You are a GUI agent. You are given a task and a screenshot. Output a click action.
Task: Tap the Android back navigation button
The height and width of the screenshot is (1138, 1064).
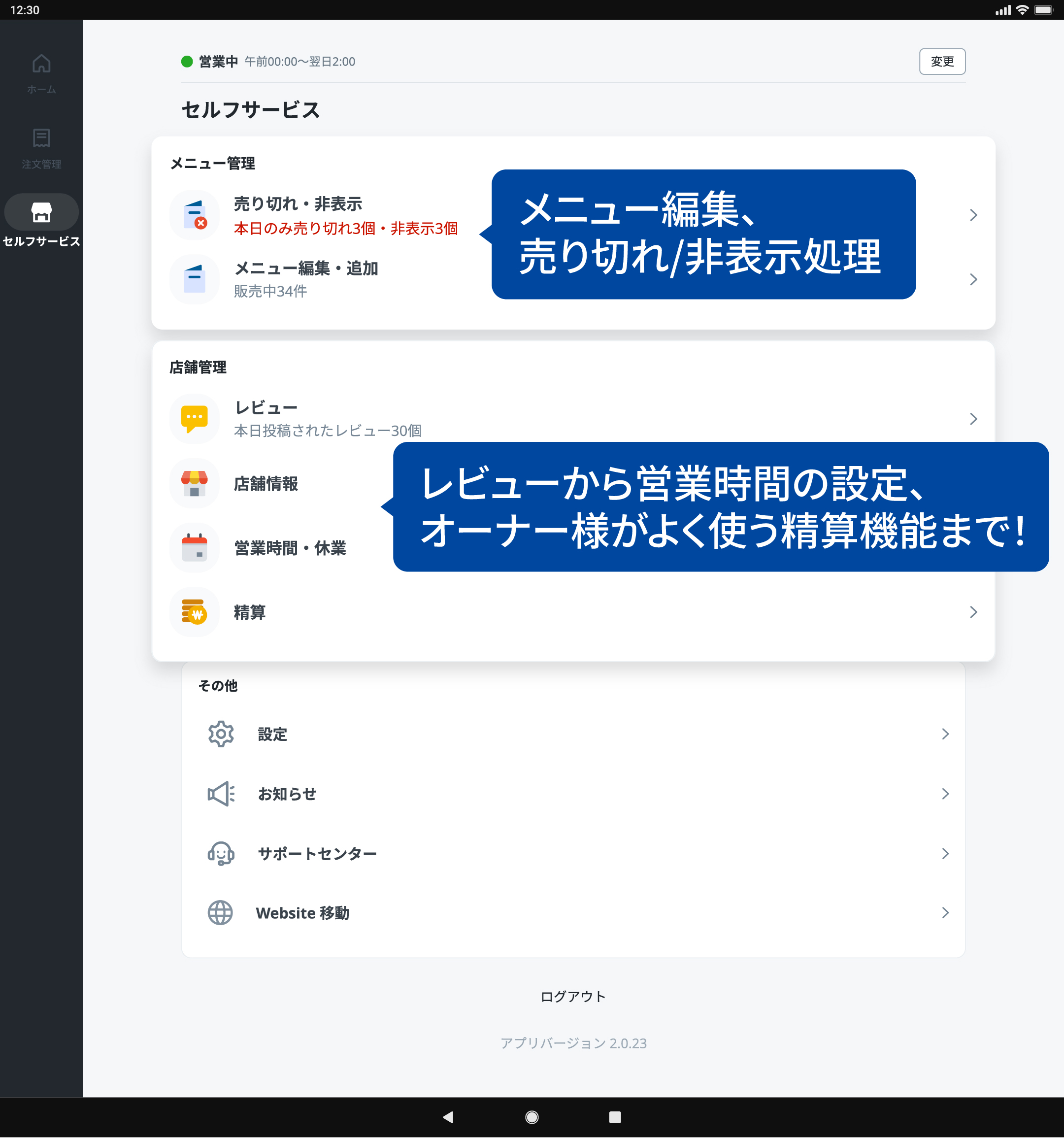pos(448,1117)
